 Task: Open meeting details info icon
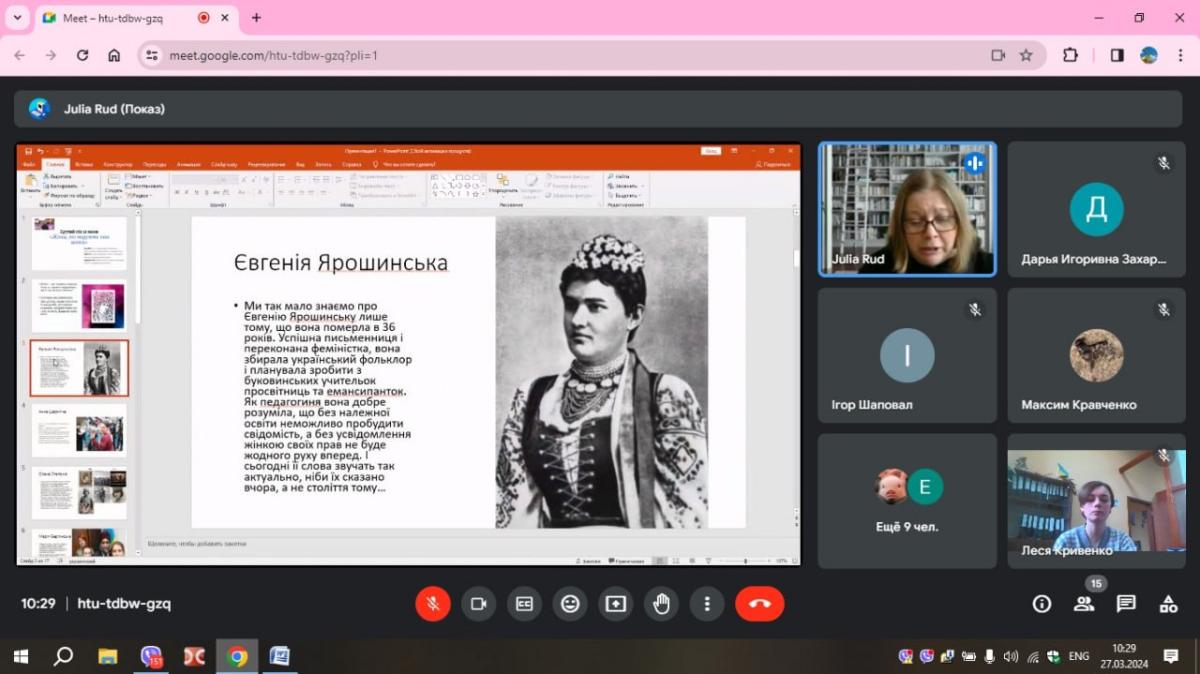[1042, 604]
